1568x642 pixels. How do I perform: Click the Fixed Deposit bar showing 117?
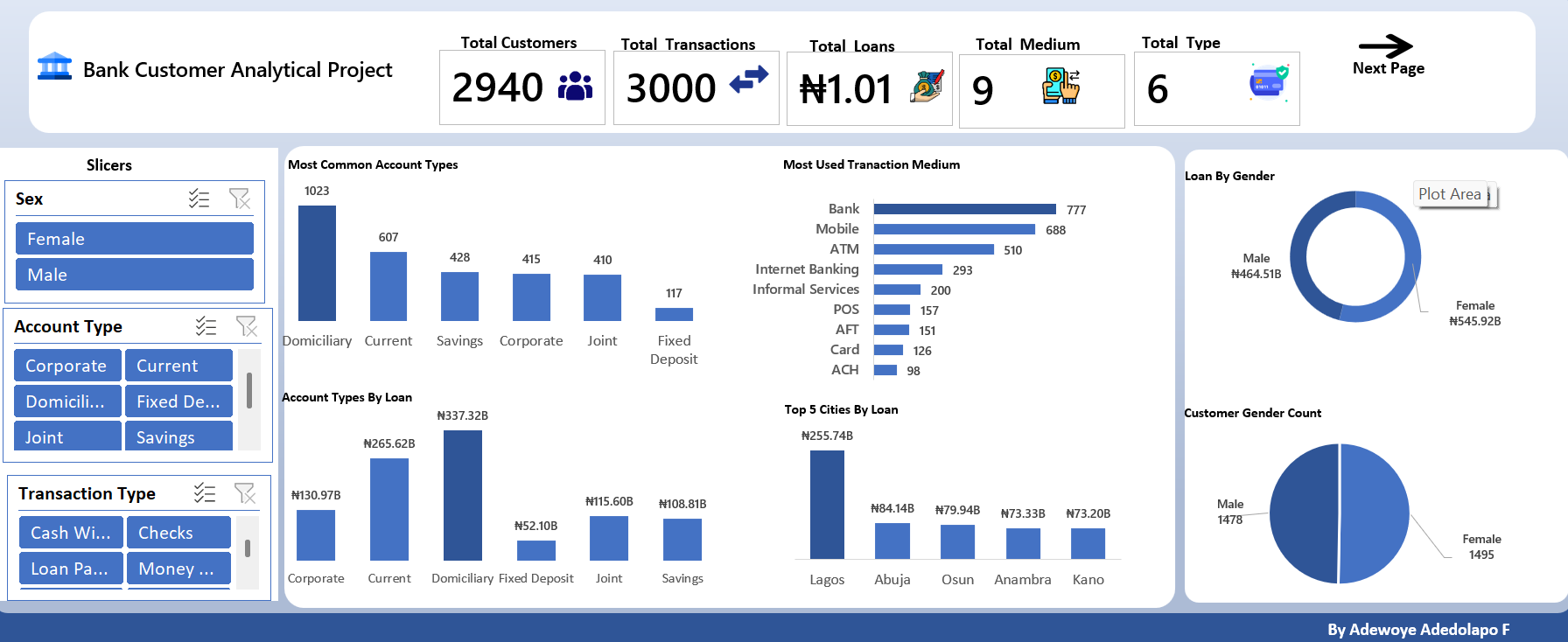pos(674,314)
